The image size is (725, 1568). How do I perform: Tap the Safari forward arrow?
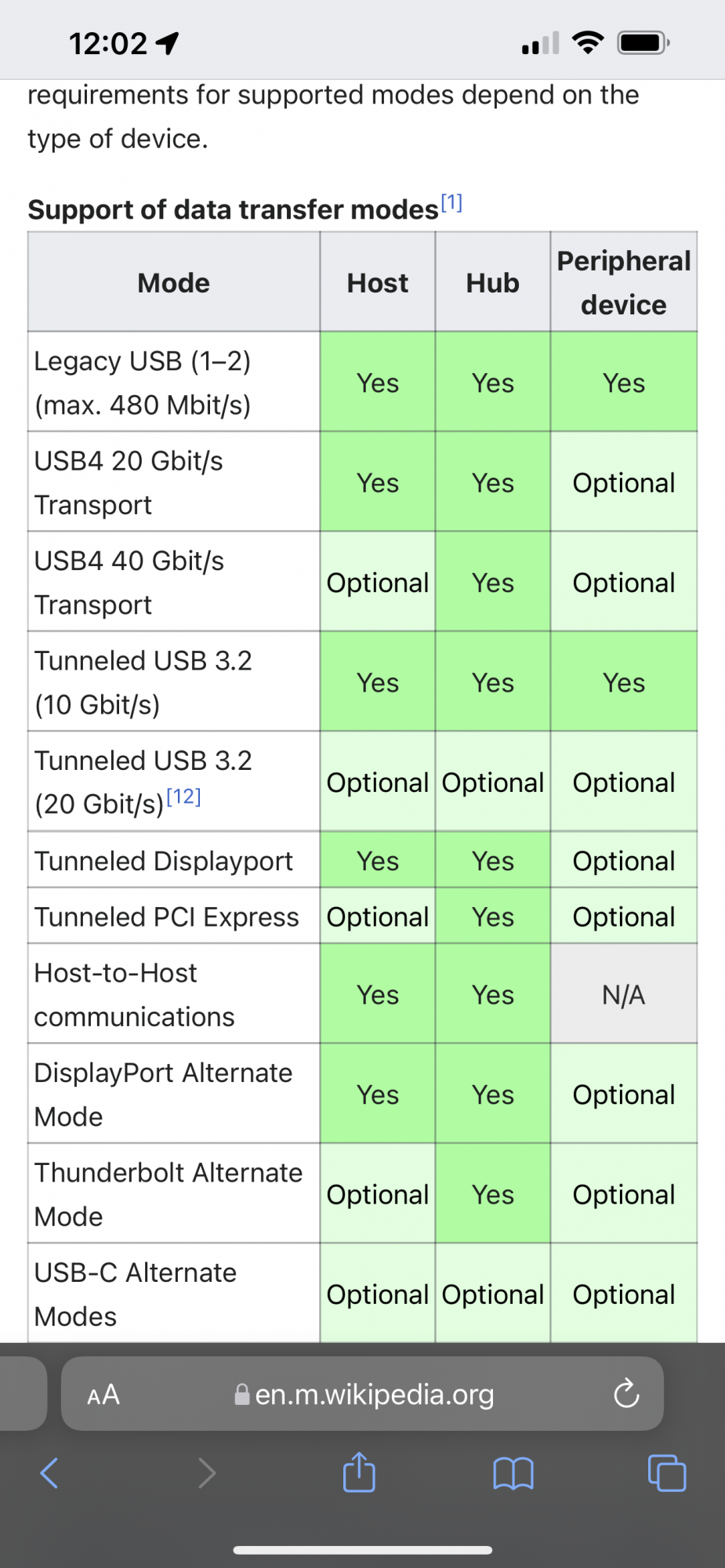(x=207, y=1473)
